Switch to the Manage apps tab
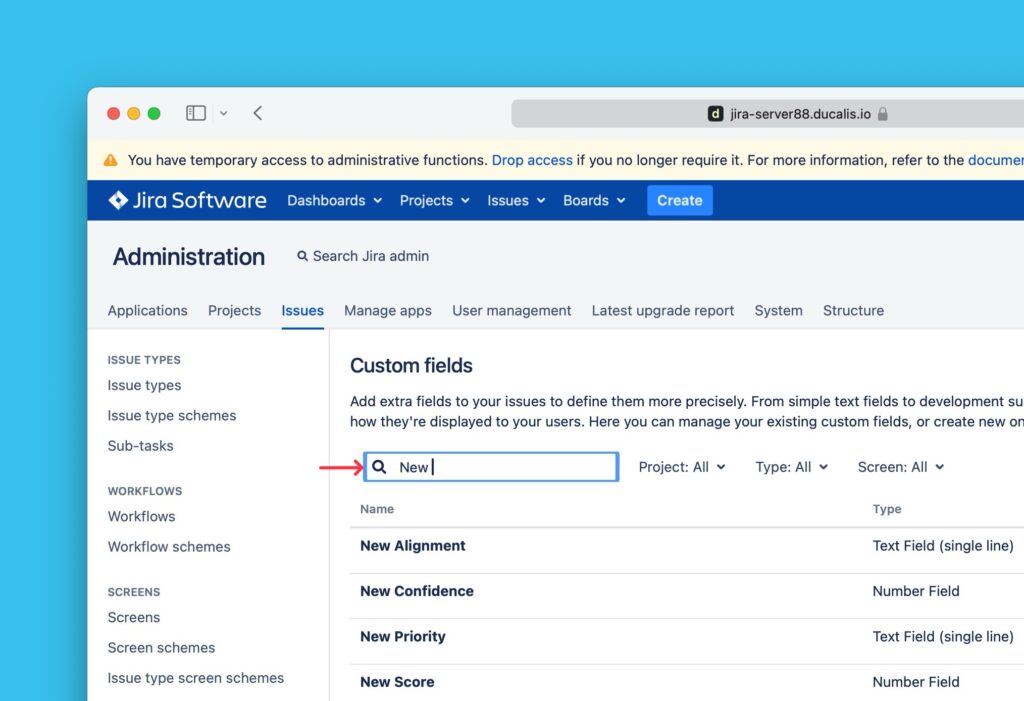1024x701 pixels. coord(388,310)
